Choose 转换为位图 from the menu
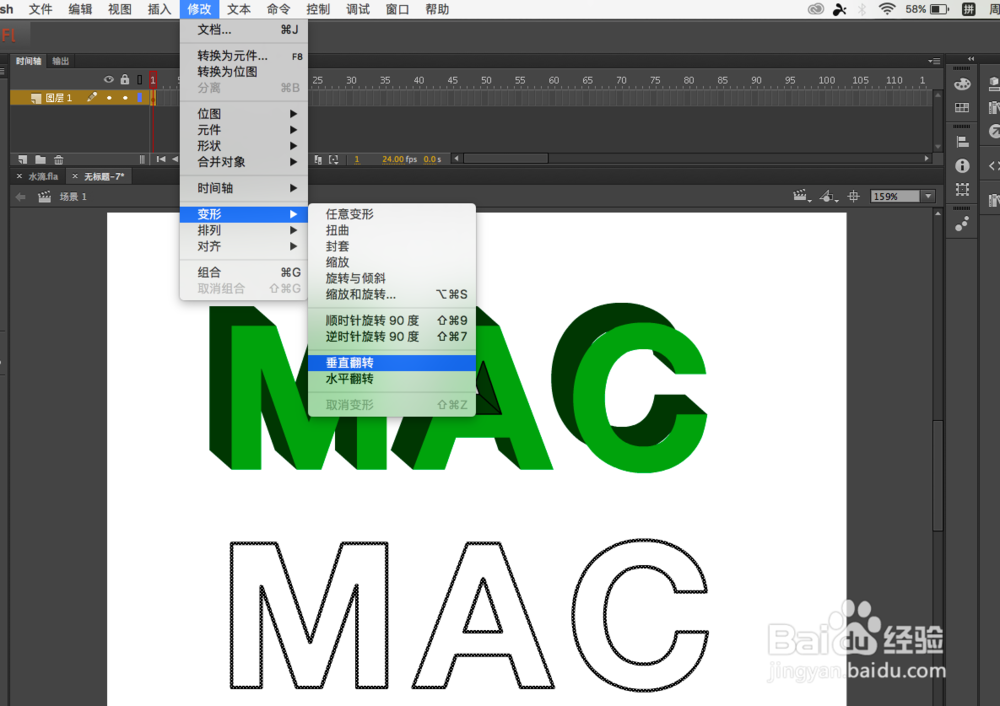The width and height of the screenshot is (1000, 706). tap(244, 71)
